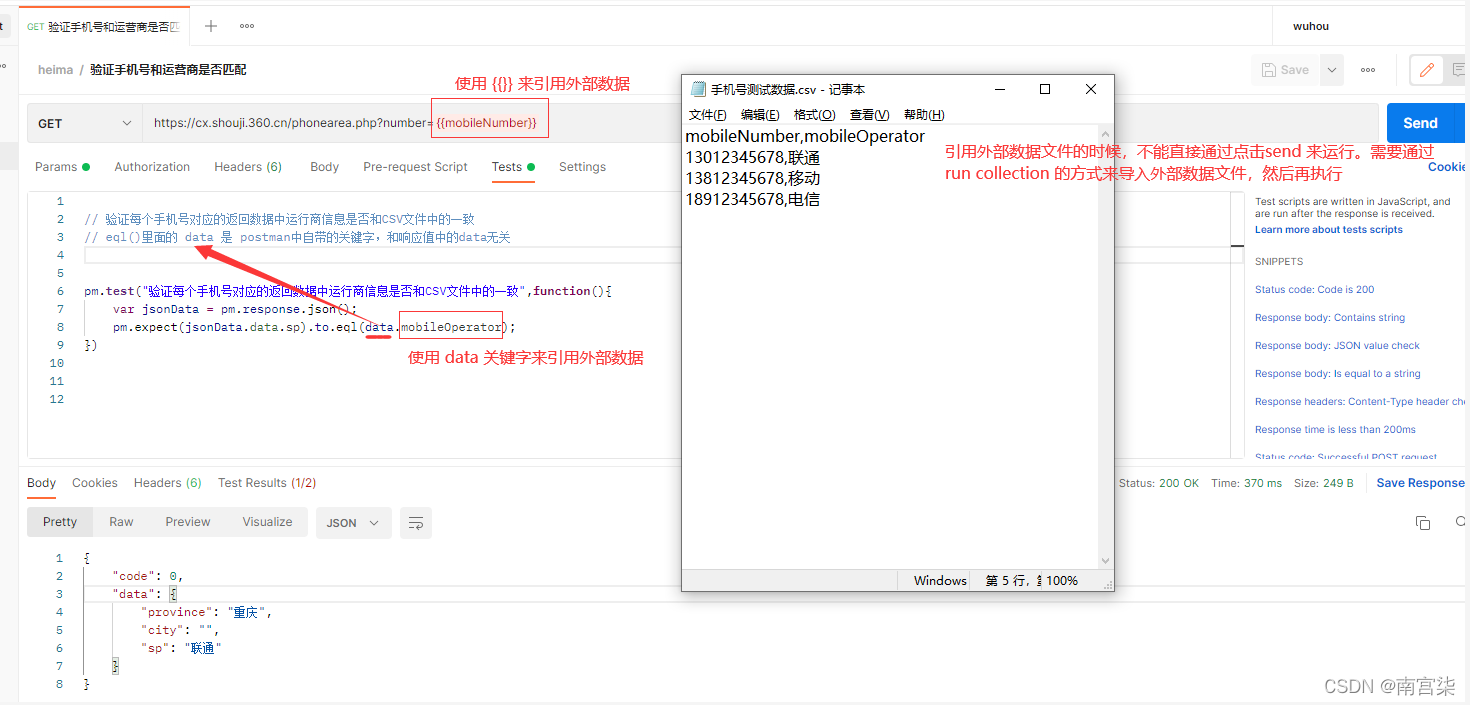Viewport: 1470px width, 705px height.
Task: Maximize the Notepad window
Action: [1045, 89]
